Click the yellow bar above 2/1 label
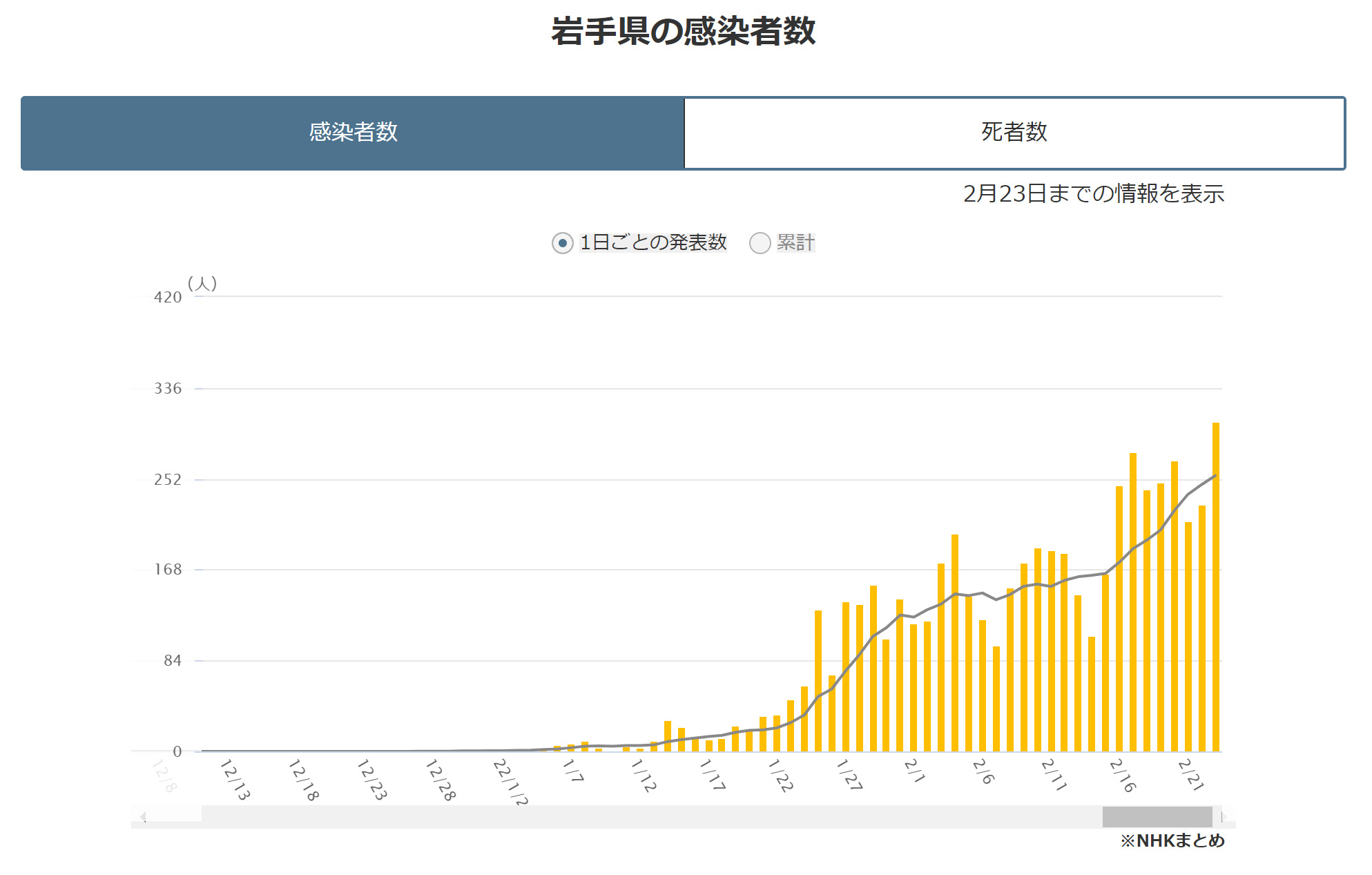The height and width of the screenshot is (875, 1372). (x=914, y=687)
